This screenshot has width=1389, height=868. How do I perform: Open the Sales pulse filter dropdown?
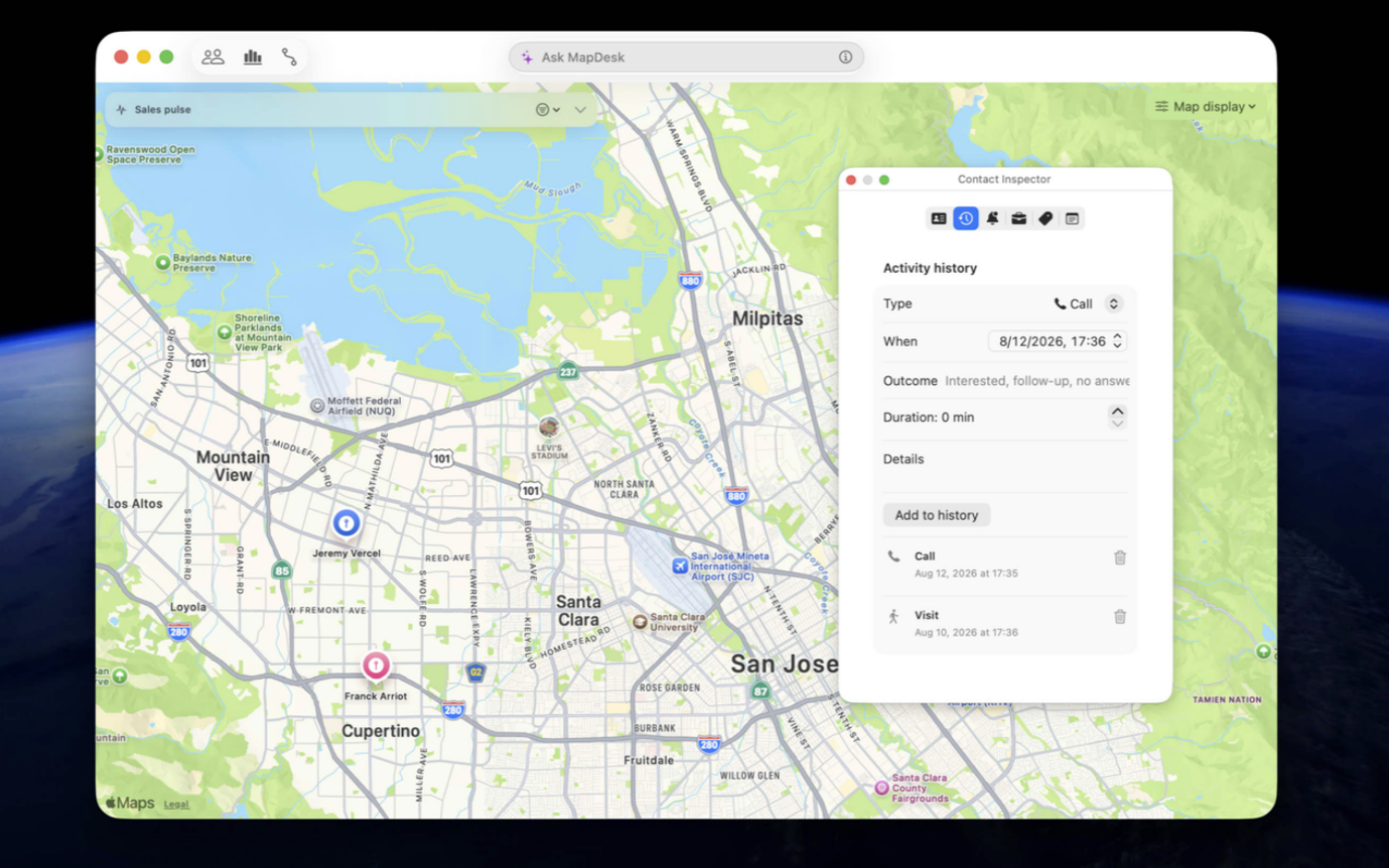click(548, 110)
